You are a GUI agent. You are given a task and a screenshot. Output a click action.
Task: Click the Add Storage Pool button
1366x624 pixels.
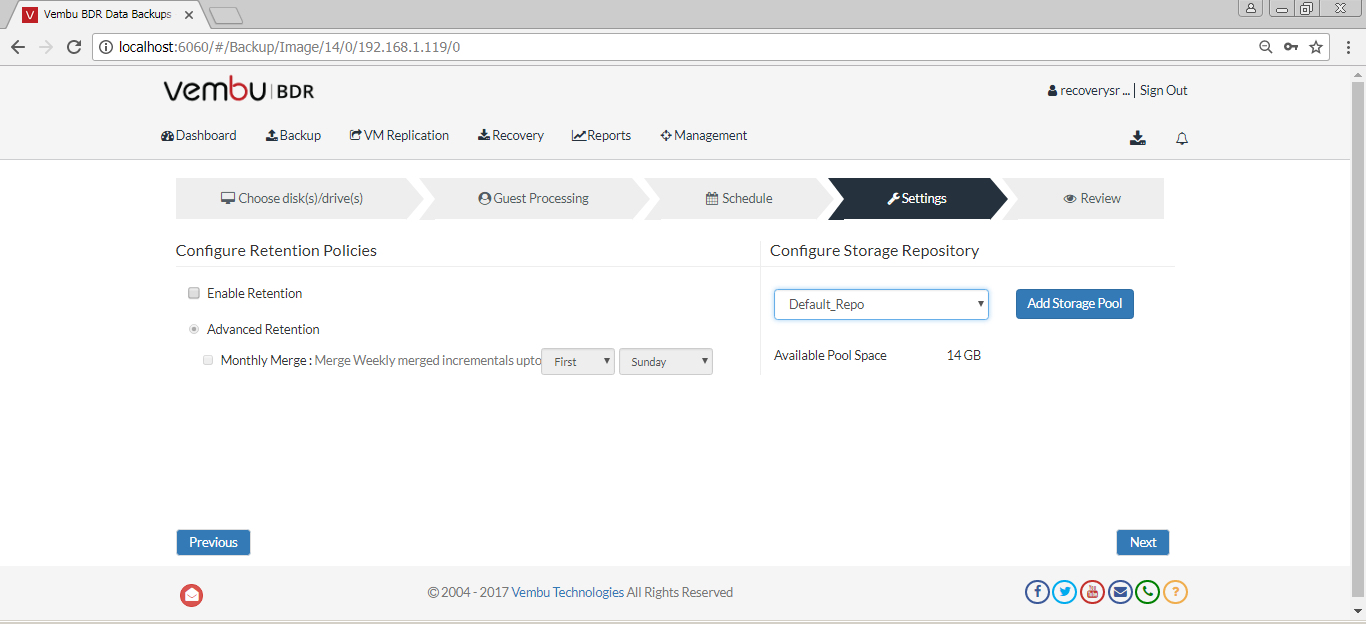tap(1075, 304)
